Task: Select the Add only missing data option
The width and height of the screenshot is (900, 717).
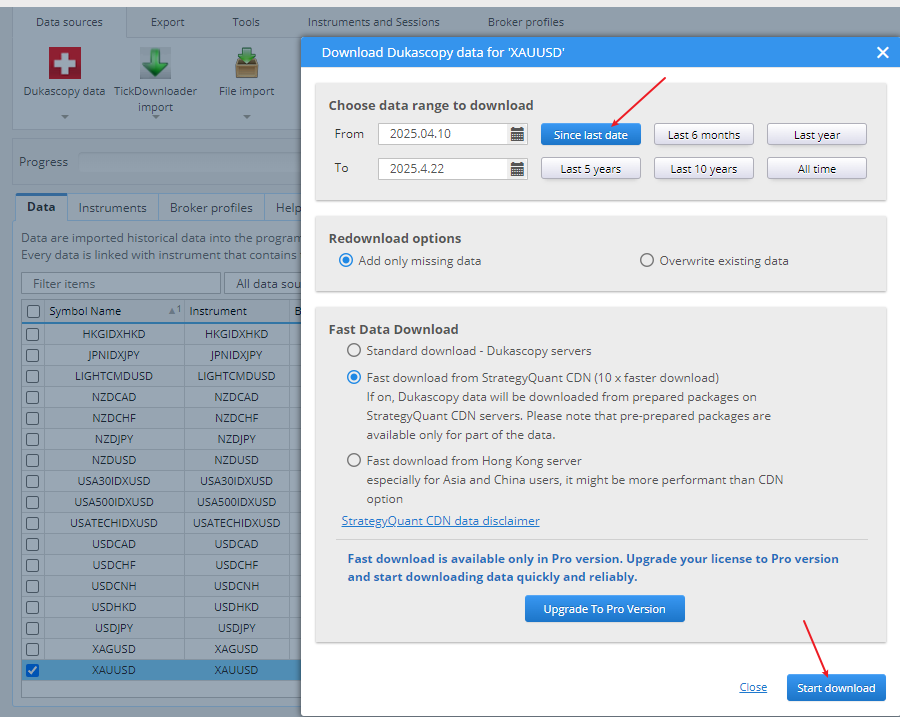Action: coord(346,261)
